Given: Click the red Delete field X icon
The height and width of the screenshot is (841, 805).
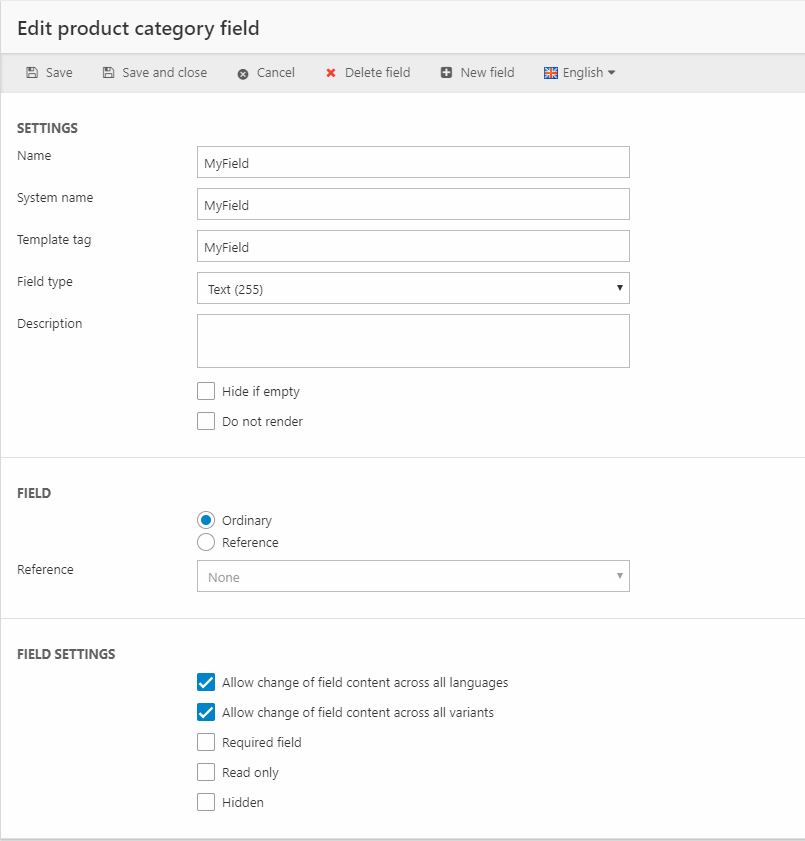Looking at the screenshot, I should 331,73.
